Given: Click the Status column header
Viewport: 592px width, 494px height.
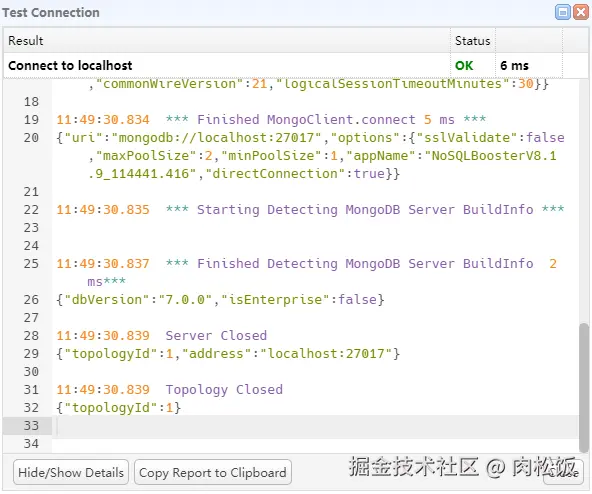Looking at the screenshot, I should click(x=472, y=40).
